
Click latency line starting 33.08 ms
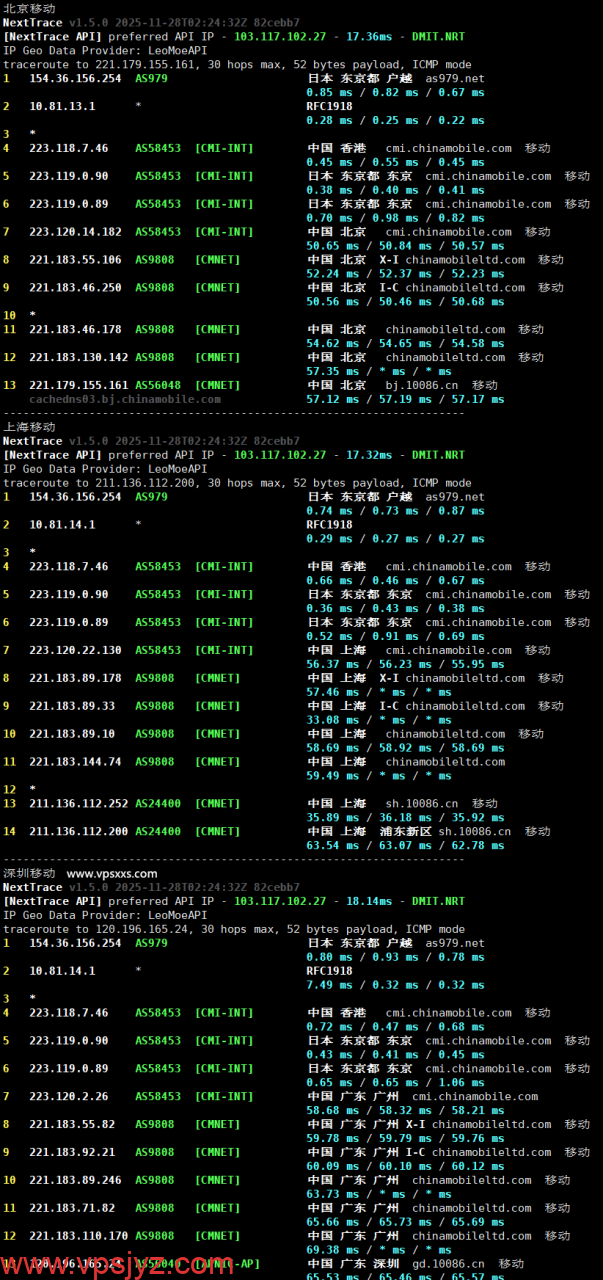pos(379,720)
